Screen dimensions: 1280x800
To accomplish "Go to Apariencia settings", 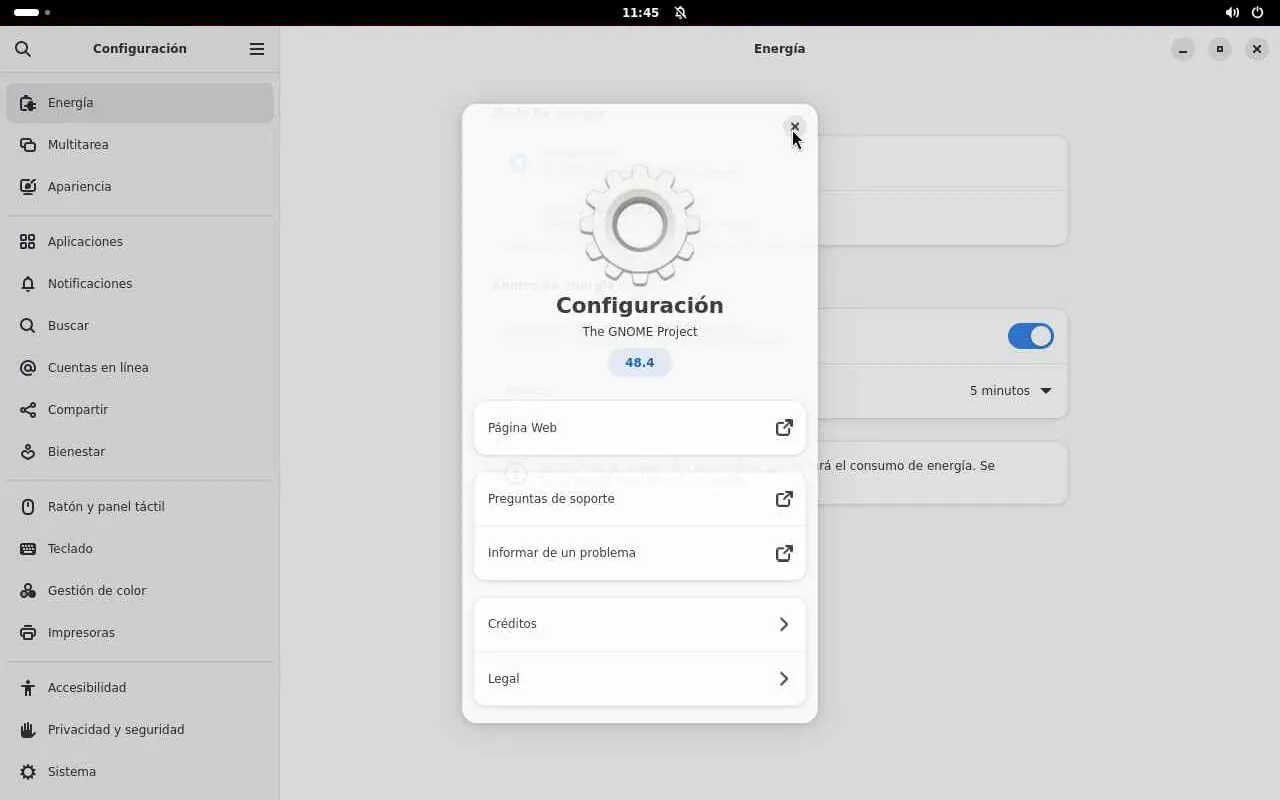I will click(x=140, y=187).
